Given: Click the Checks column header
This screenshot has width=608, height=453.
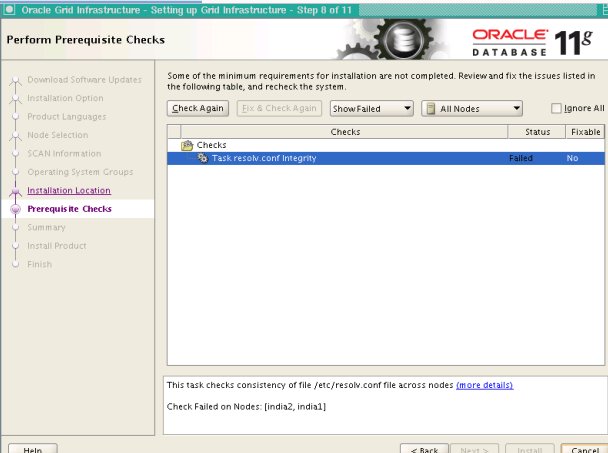Looking at the screenshot, I should (345, 132).
